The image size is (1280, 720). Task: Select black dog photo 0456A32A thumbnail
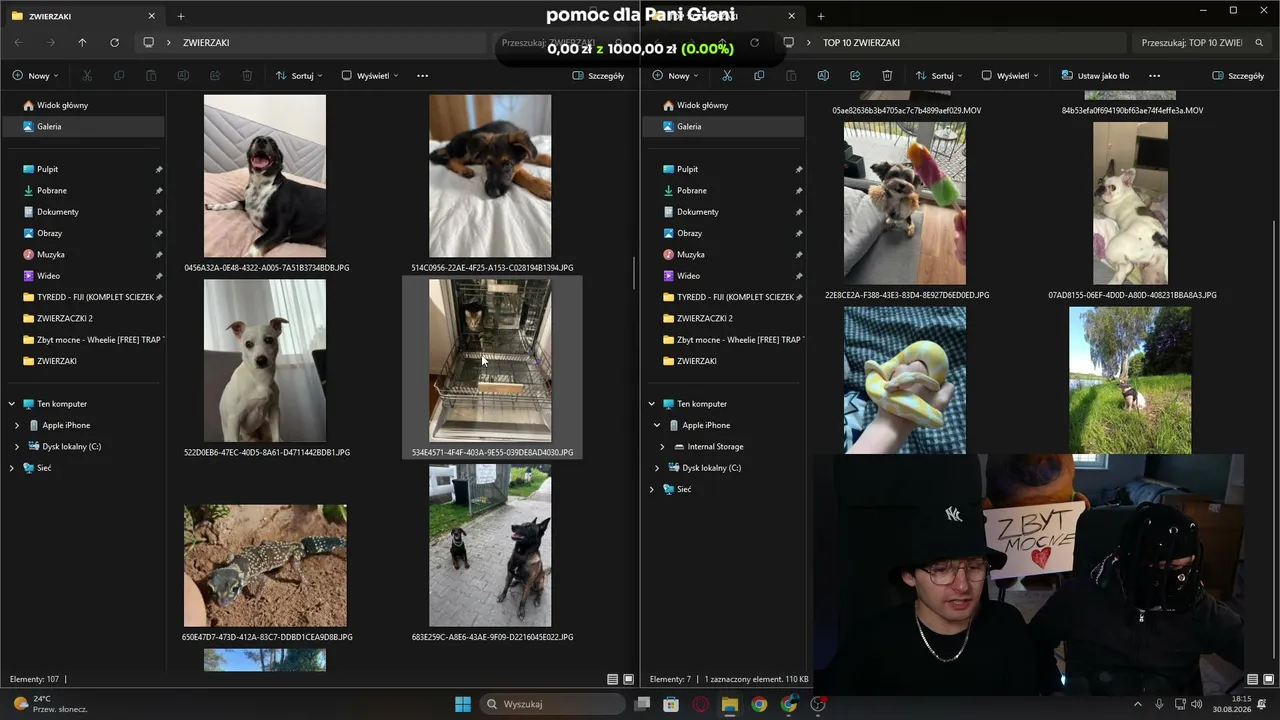click(265, 176)
